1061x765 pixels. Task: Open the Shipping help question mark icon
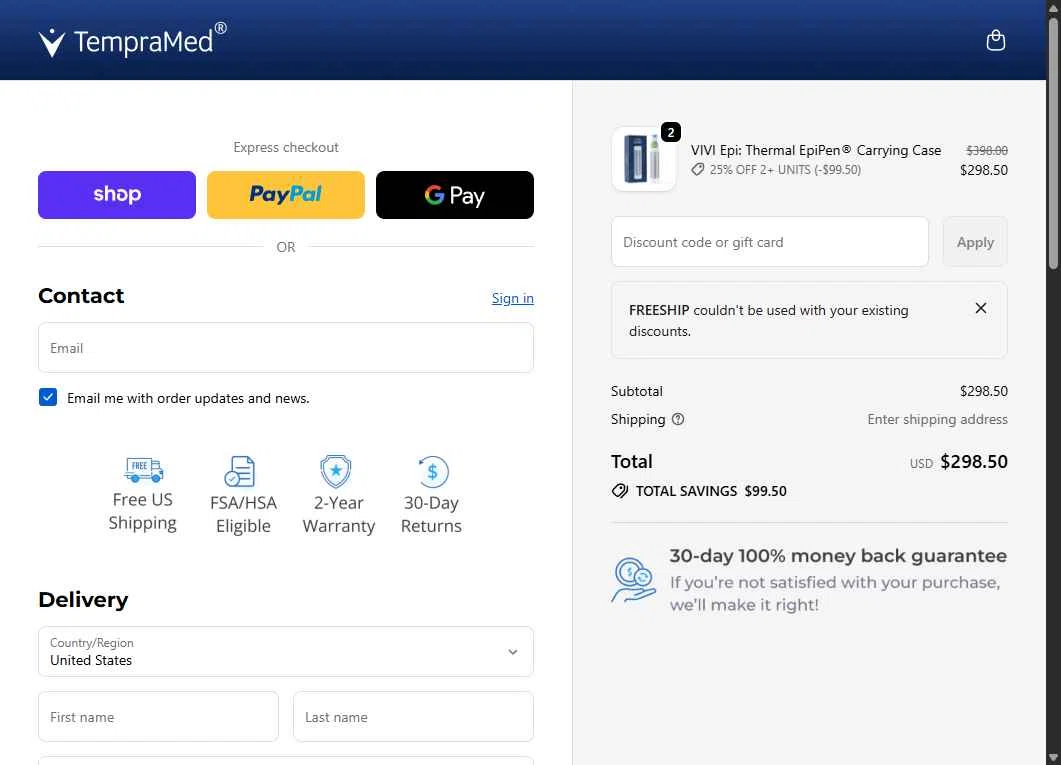point(677,419)
